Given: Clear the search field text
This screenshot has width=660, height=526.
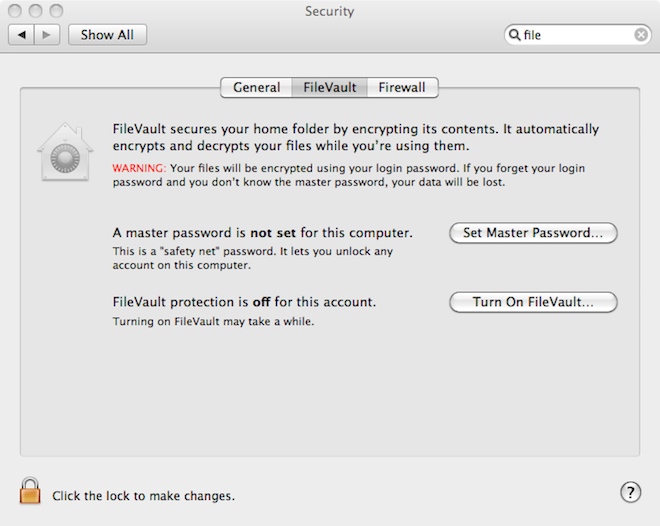Looking at the screenshot, I should pos(641,35).
